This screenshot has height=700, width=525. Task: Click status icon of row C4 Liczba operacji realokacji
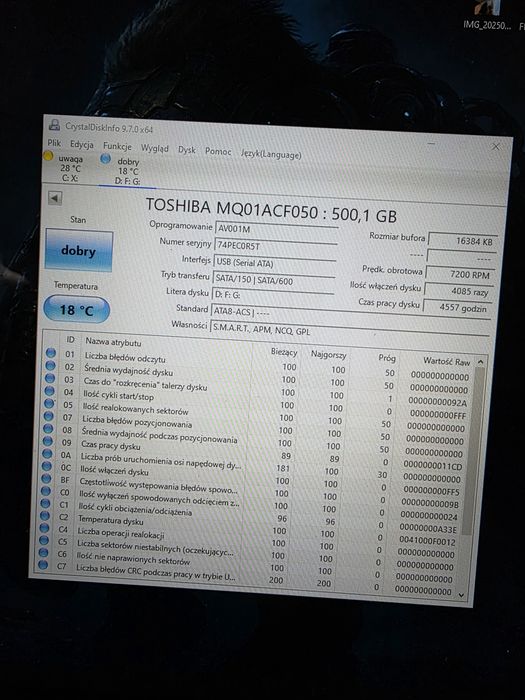click(44, 528)
